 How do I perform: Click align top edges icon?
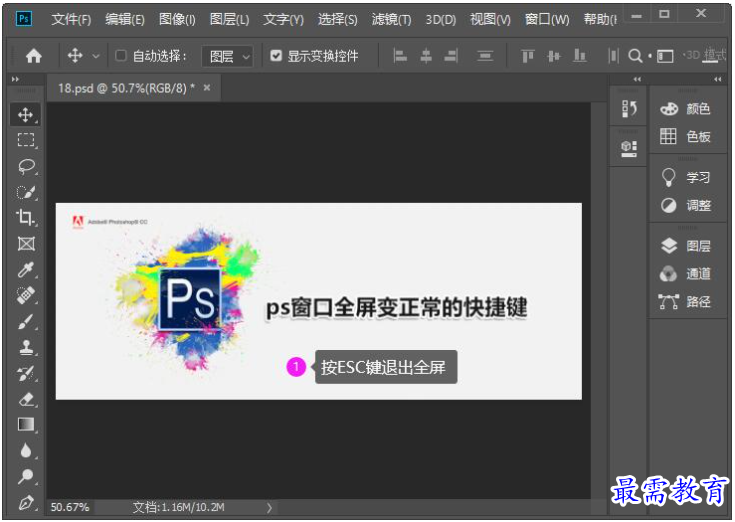pos(528,56)
